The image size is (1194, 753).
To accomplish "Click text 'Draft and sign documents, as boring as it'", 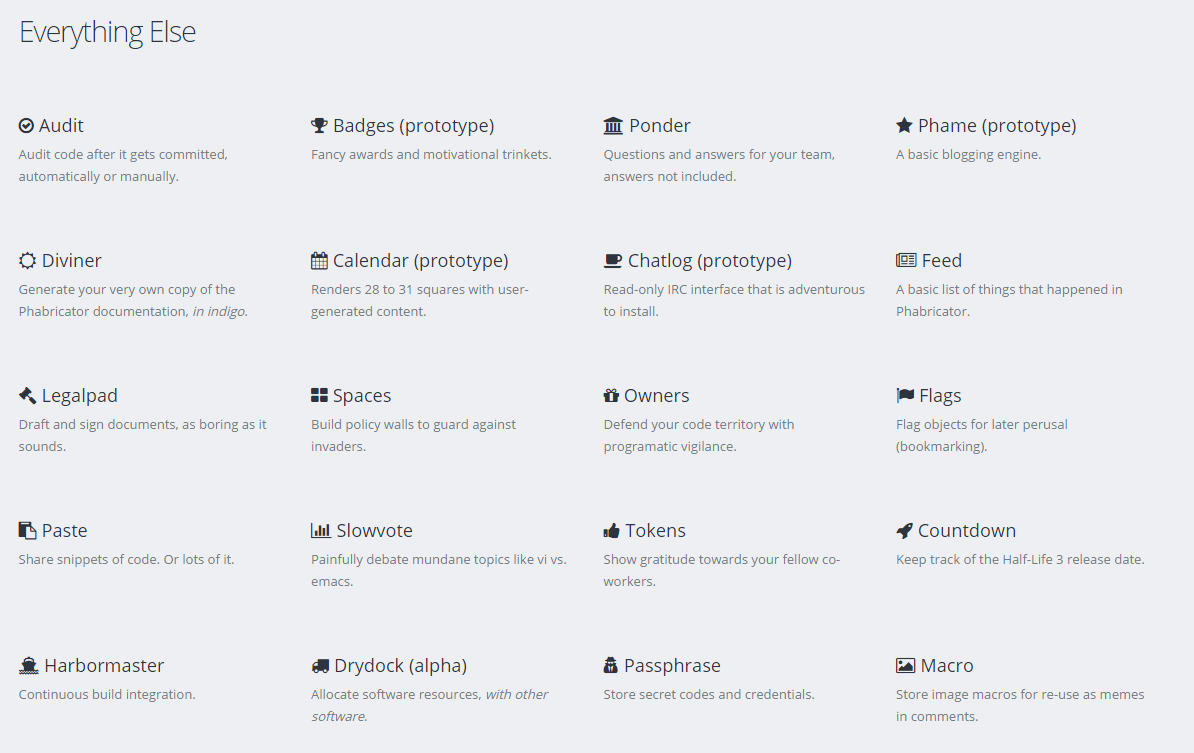I will 142,424.
